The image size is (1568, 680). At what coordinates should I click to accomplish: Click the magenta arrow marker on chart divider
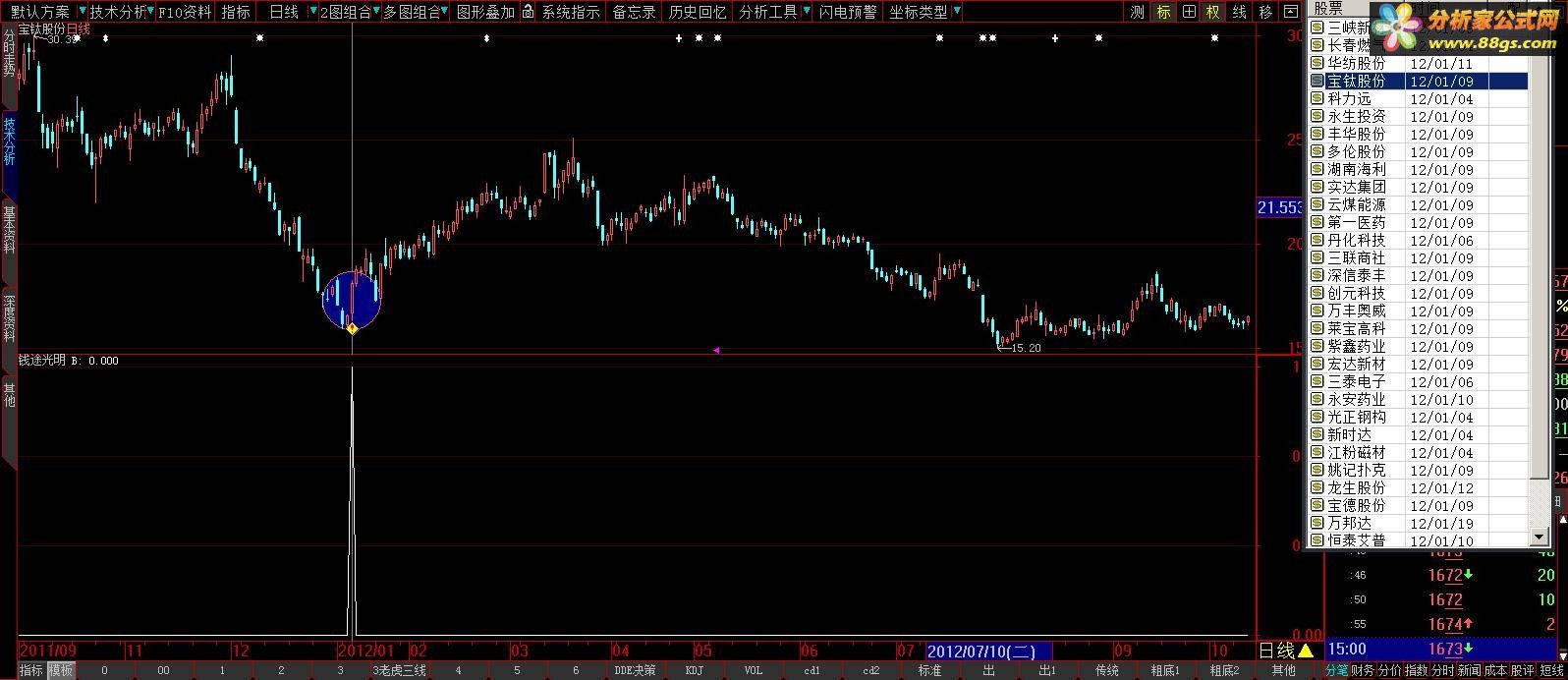[716, 350]
